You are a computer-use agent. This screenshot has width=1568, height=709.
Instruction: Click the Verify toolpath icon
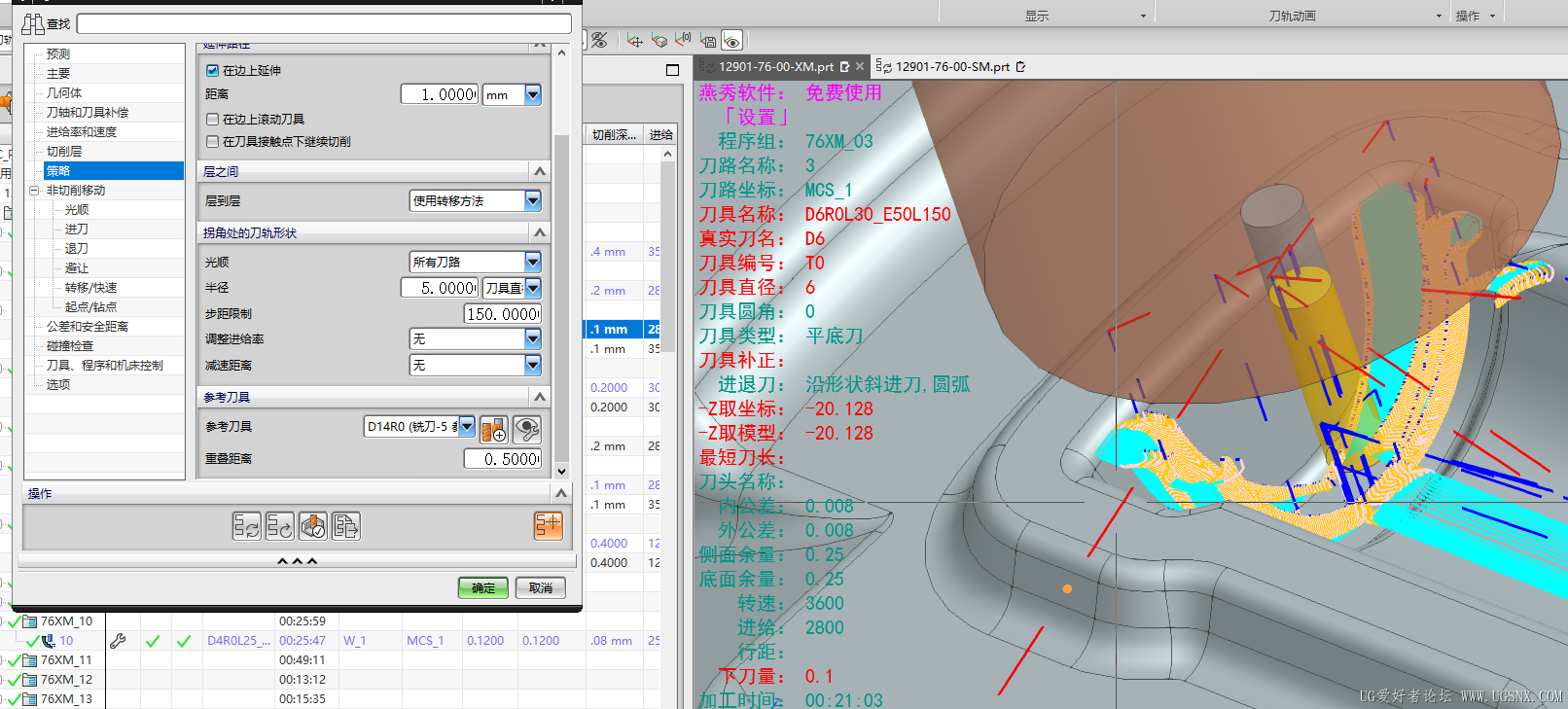pos(312,526)
